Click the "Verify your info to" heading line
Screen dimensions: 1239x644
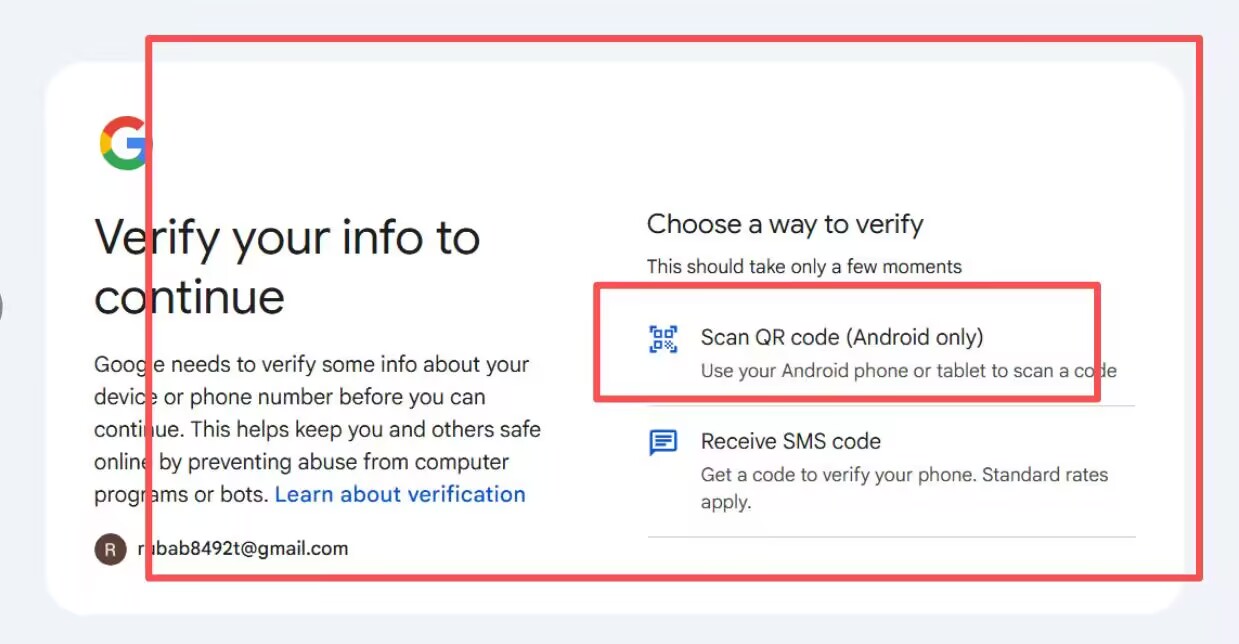pos(287,238)
